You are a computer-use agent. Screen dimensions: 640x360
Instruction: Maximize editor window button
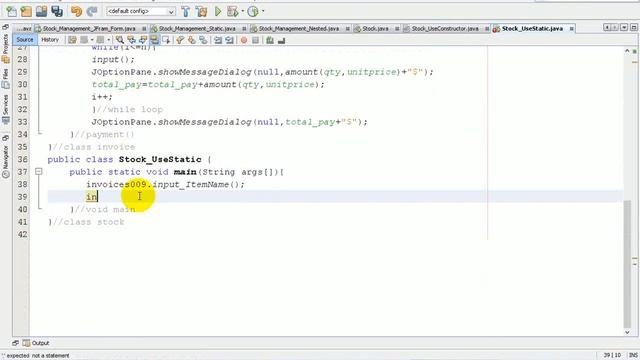pyautogui.click(x=633, y=27)
